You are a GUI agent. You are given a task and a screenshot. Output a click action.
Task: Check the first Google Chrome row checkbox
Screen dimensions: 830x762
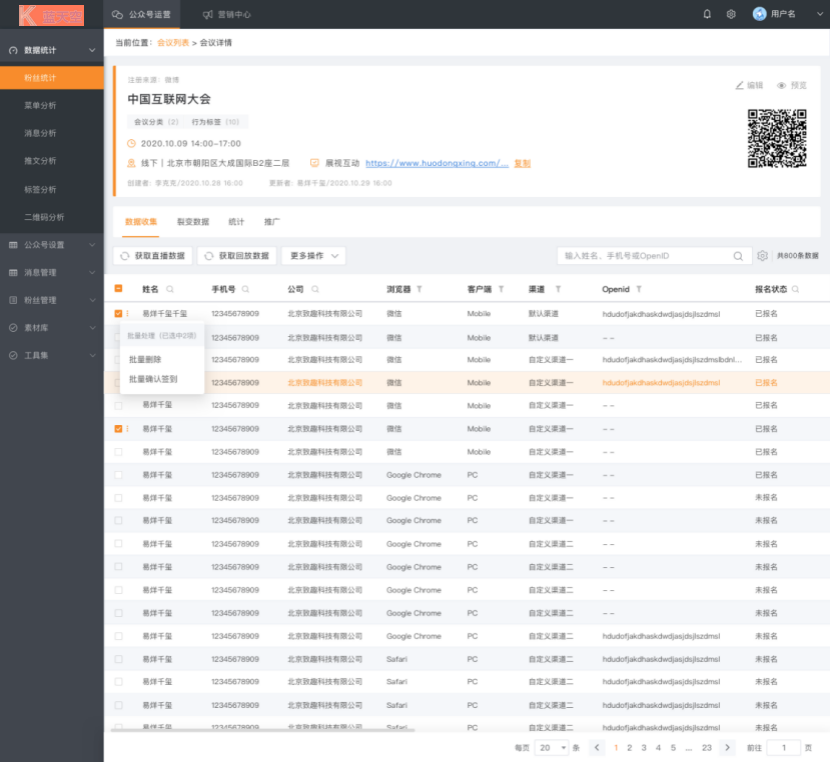[x=118, y=475]
